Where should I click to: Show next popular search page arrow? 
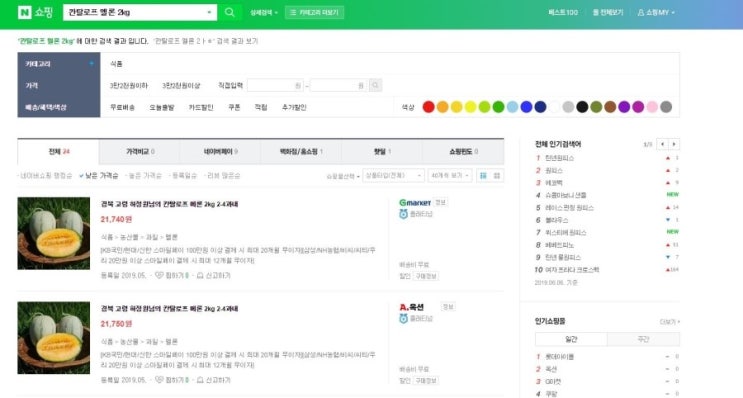click(673, 144)
